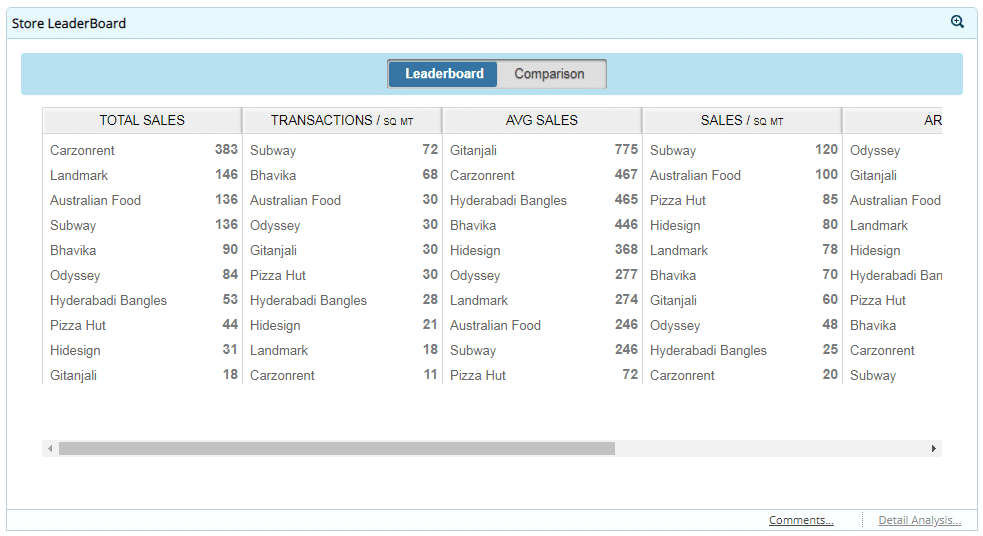Viewport: 983px width, 536px height.
Task: Select Carzonrent in the partially visible last column
Action: (x=882, y=351)
